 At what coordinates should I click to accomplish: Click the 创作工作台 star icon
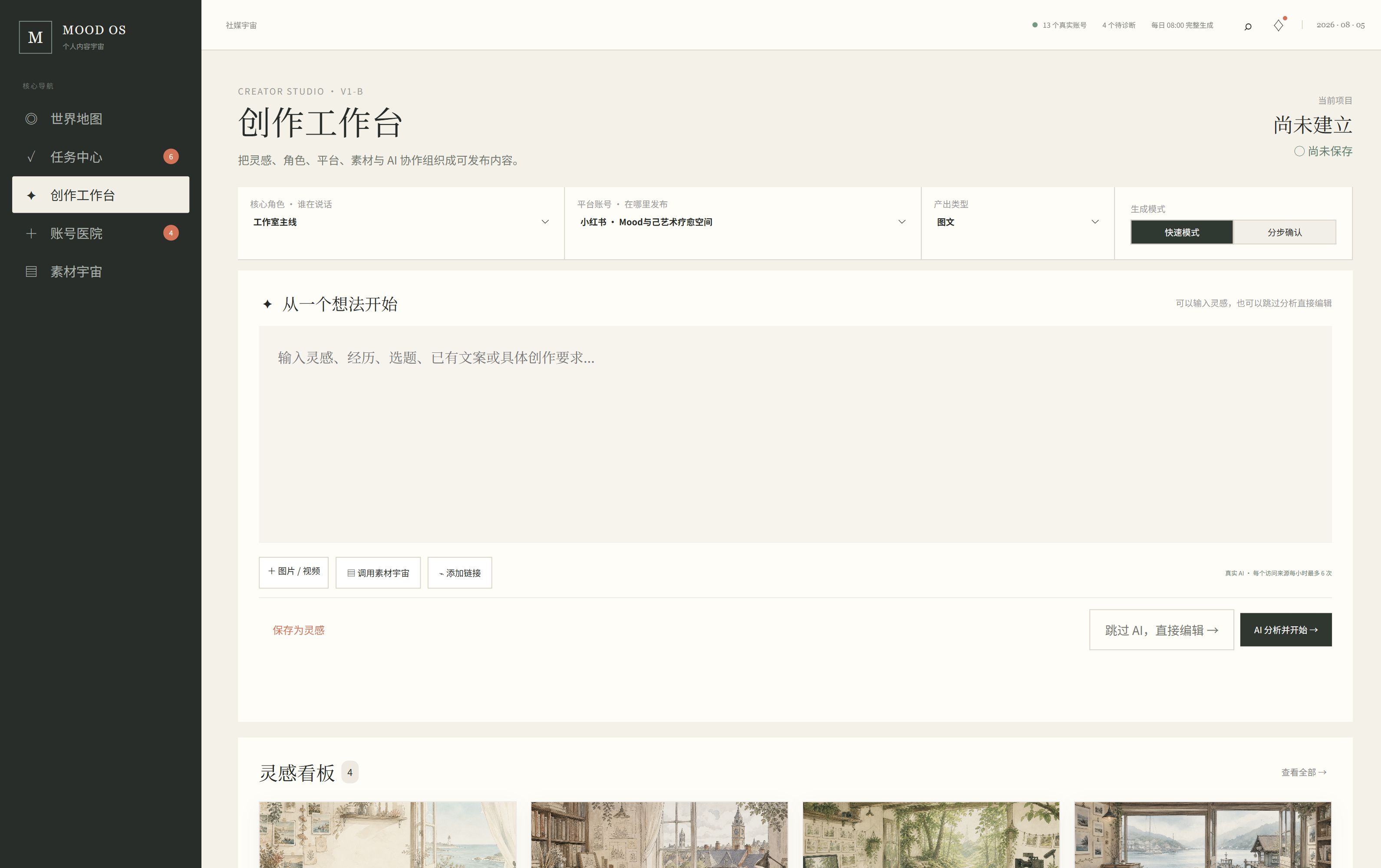32,195
